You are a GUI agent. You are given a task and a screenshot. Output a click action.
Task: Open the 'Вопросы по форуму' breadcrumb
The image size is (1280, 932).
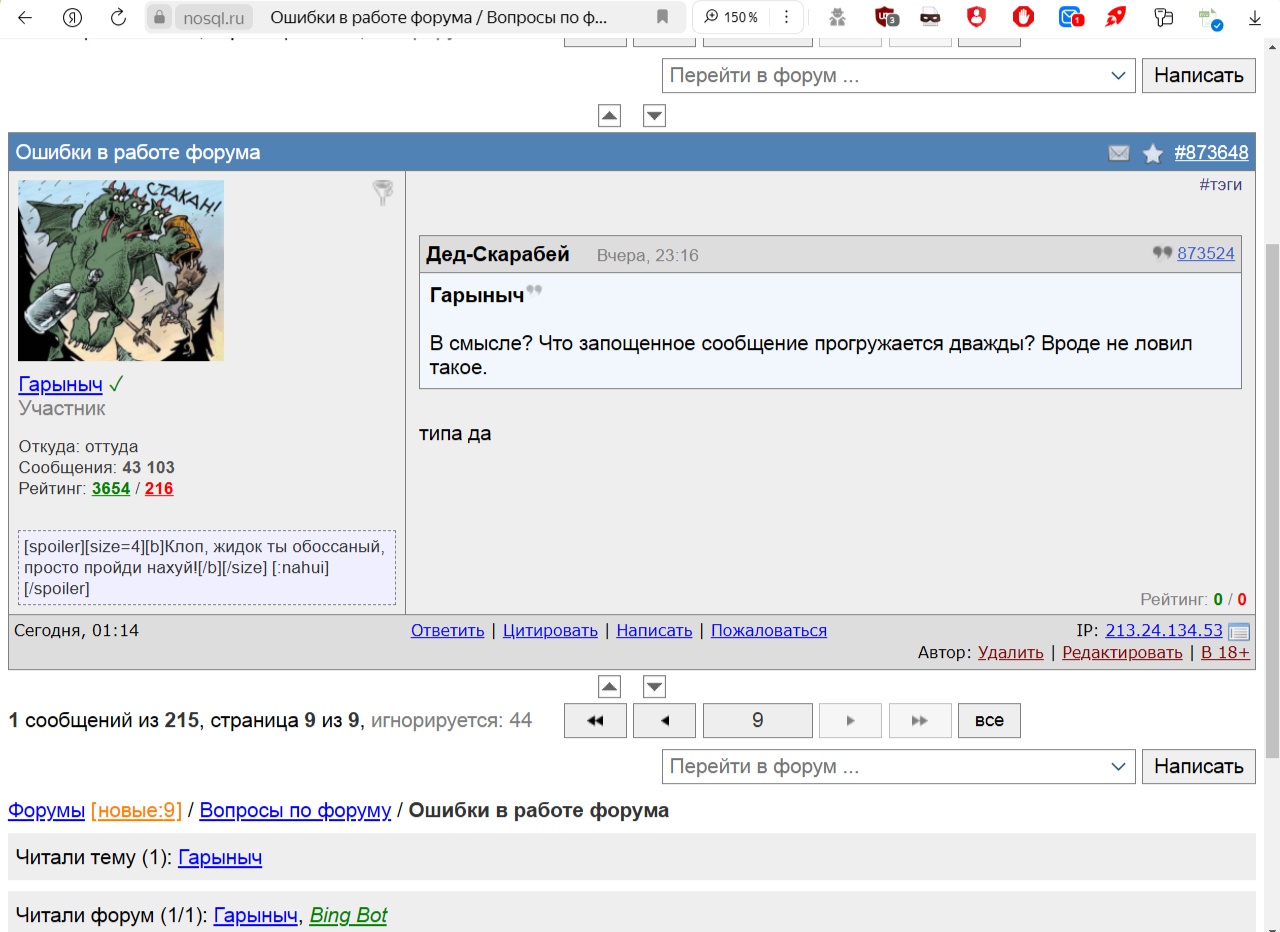pos(295,810)
